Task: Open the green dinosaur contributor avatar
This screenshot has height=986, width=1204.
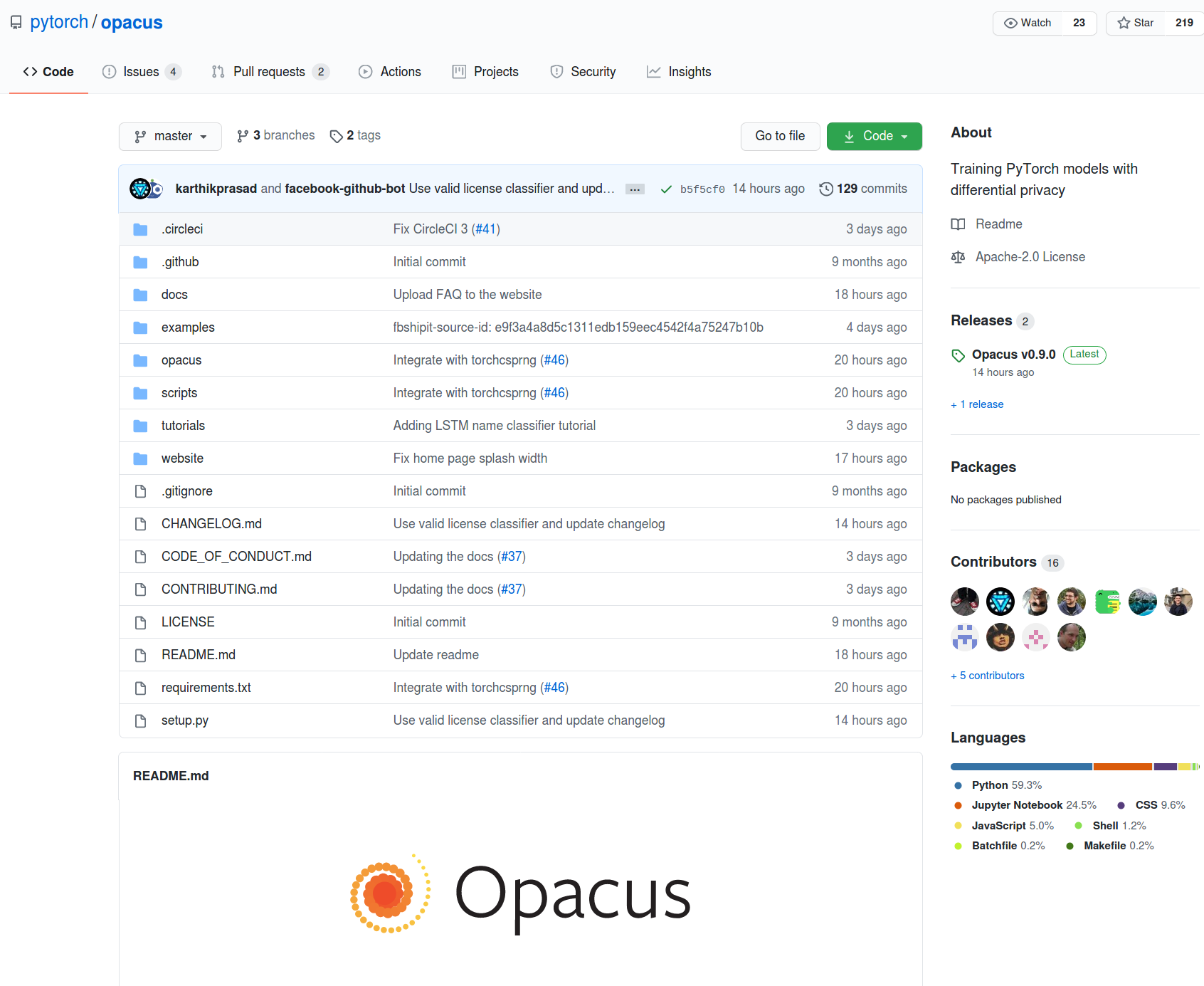Action: [x=1107, y=602]
